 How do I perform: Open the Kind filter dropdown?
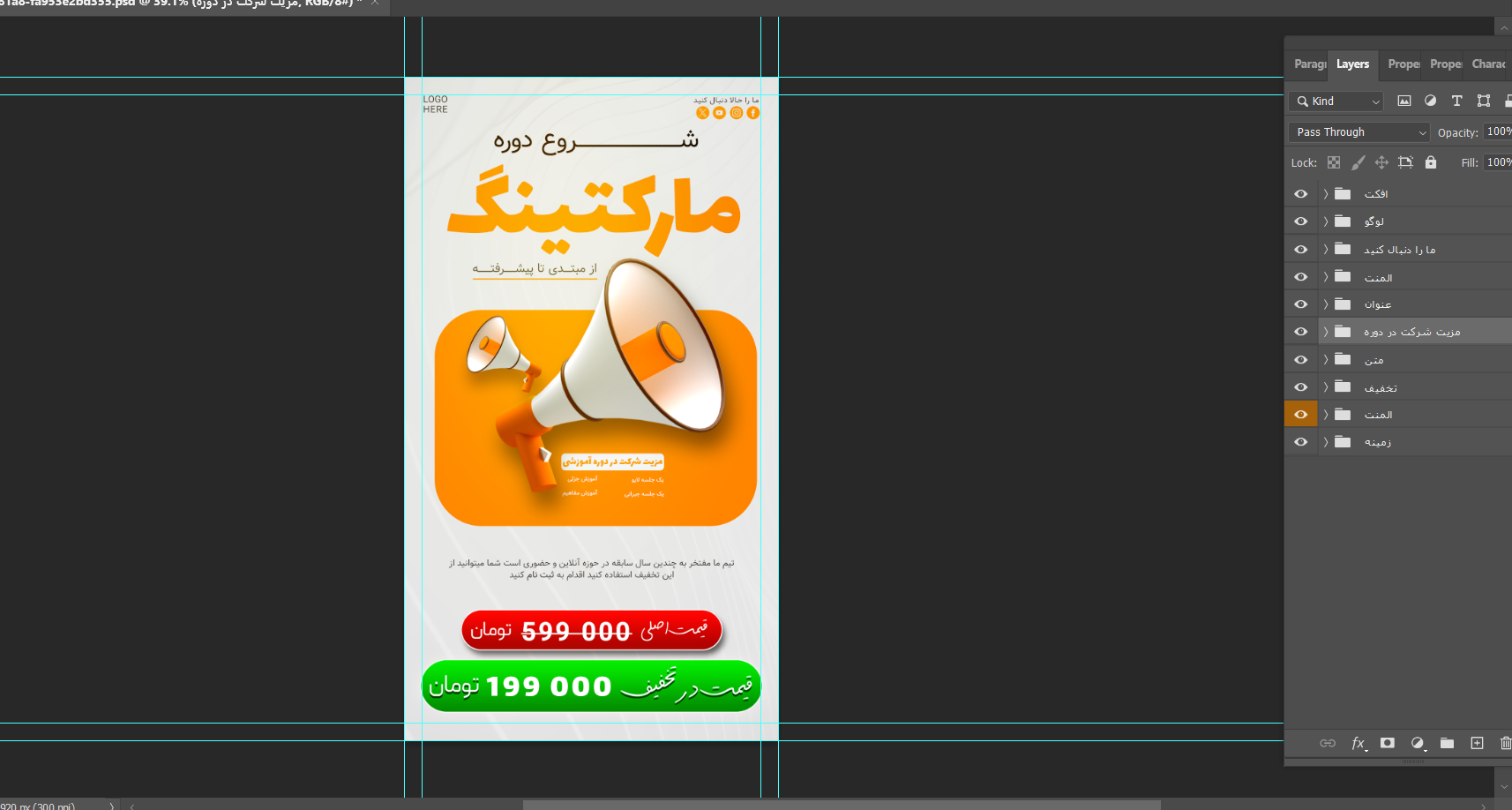pos(1336,101)
